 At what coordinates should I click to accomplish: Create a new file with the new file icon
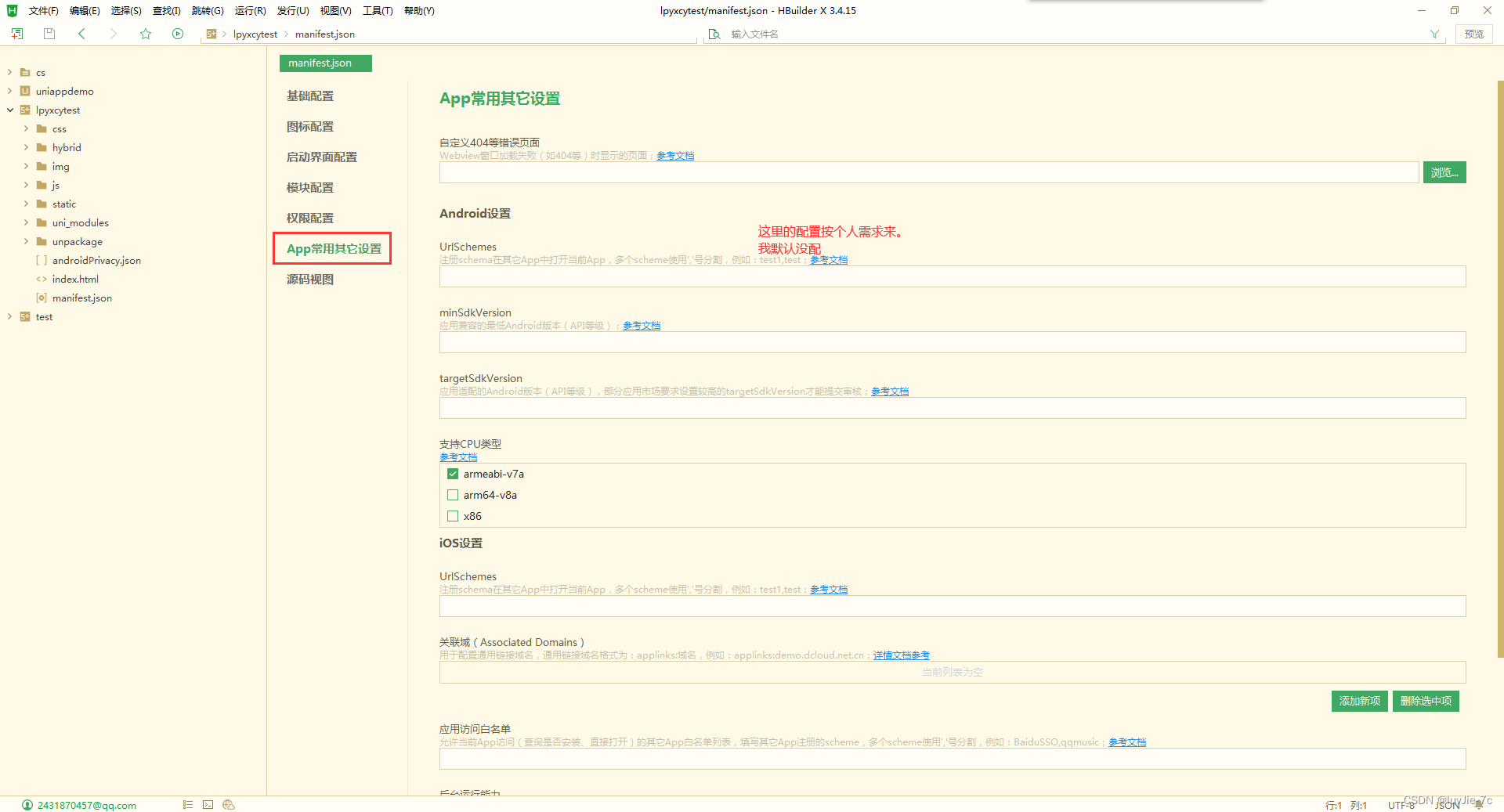click(16, 34)
